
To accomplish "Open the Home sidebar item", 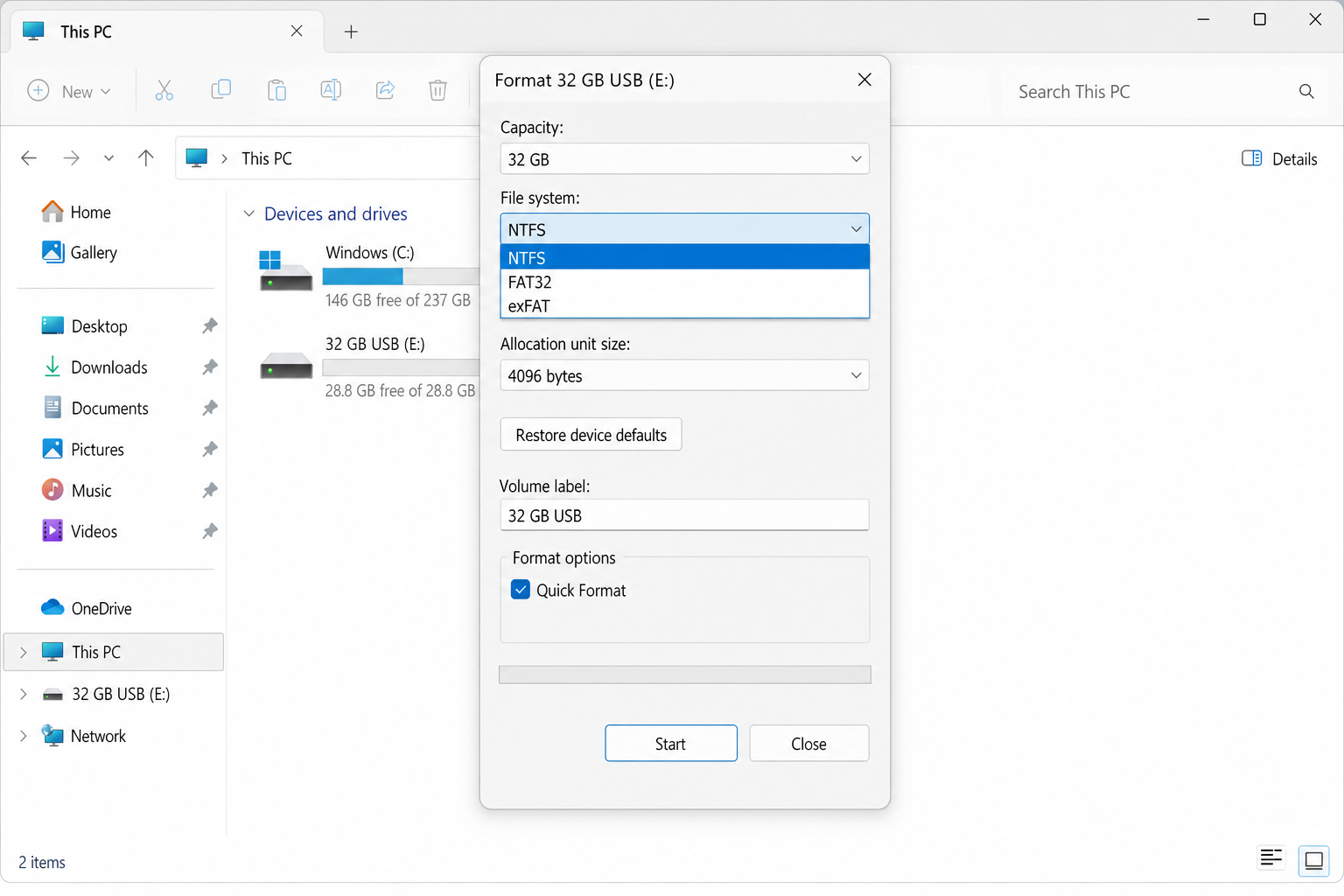I will point(77,212).
